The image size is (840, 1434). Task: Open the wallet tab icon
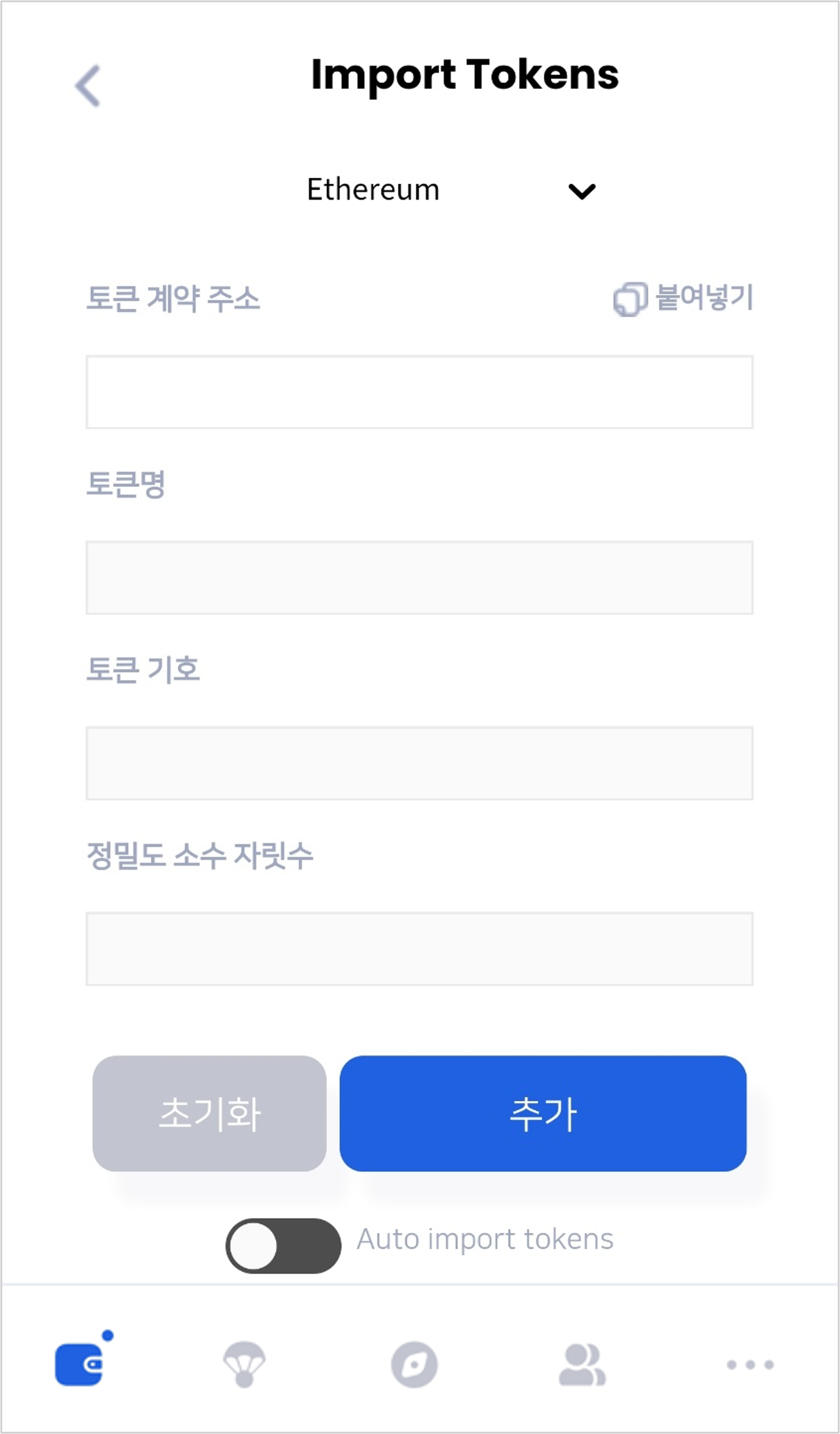pos(79,1365)
